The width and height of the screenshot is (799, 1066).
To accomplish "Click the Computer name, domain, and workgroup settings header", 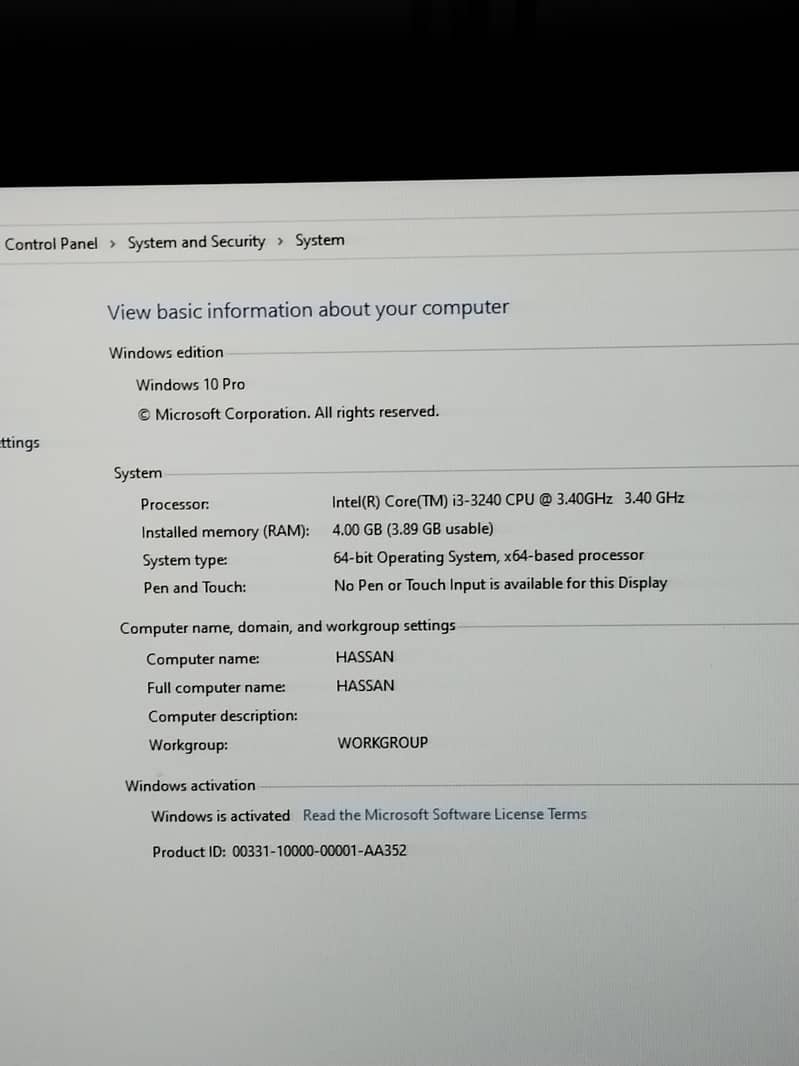I will 288,627.
